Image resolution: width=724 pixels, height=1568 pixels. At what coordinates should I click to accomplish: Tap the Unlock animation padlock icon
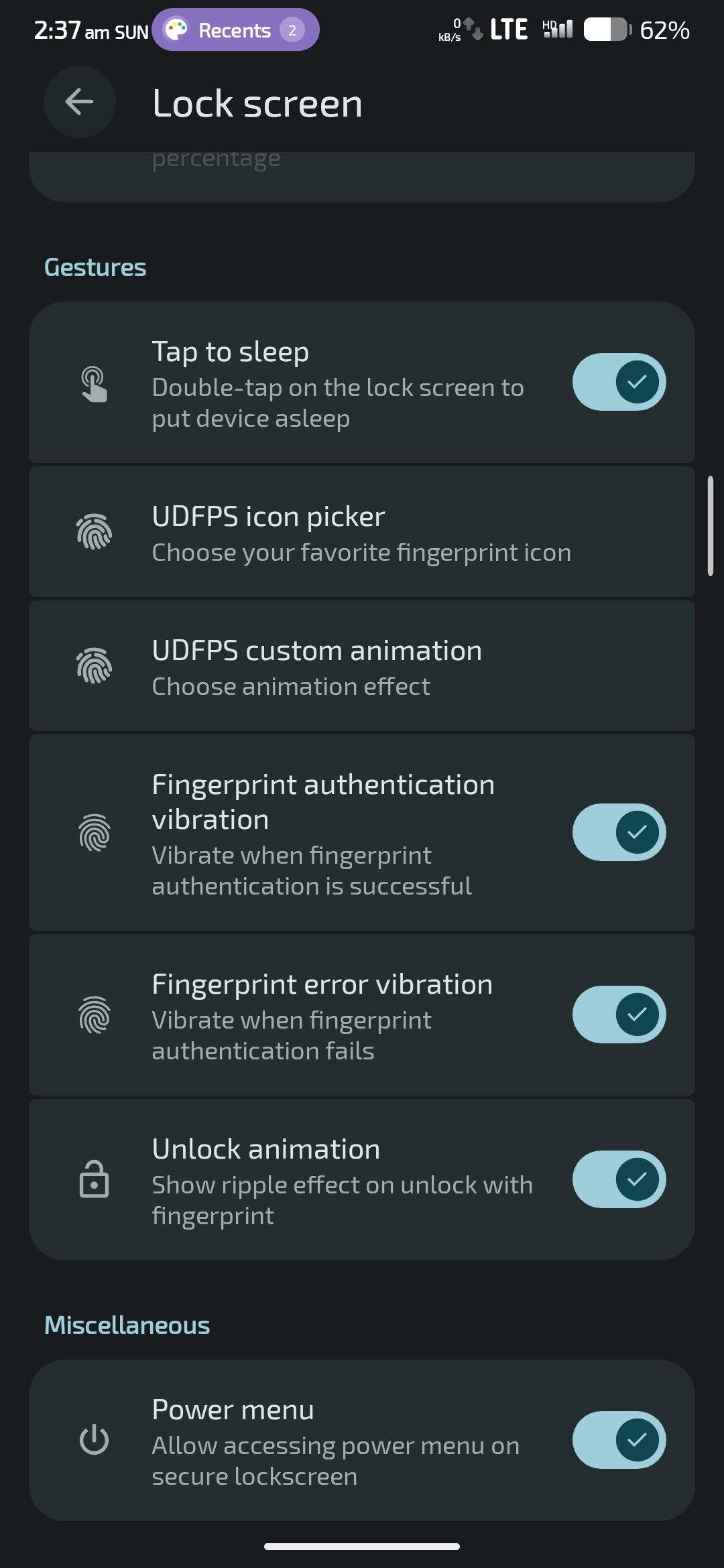point(94,1179)
